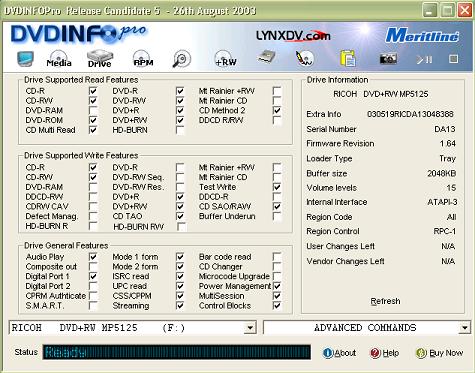Click the stop square toolbar icon
Screen dimensions: 475x373
(x=453, y=59)
